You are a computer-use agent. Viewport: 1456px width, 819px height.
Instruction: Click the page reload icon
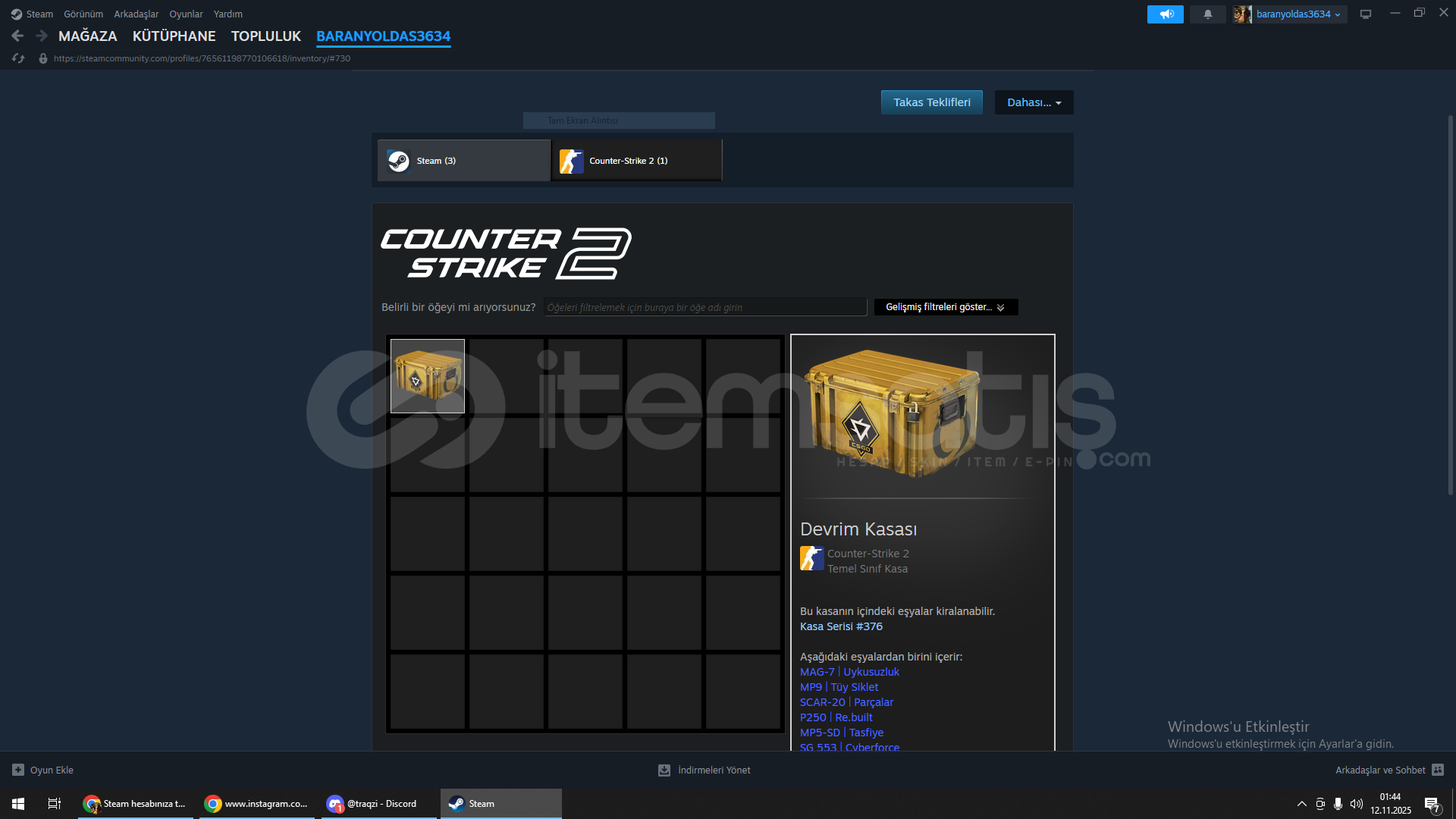tap(19, 58)
